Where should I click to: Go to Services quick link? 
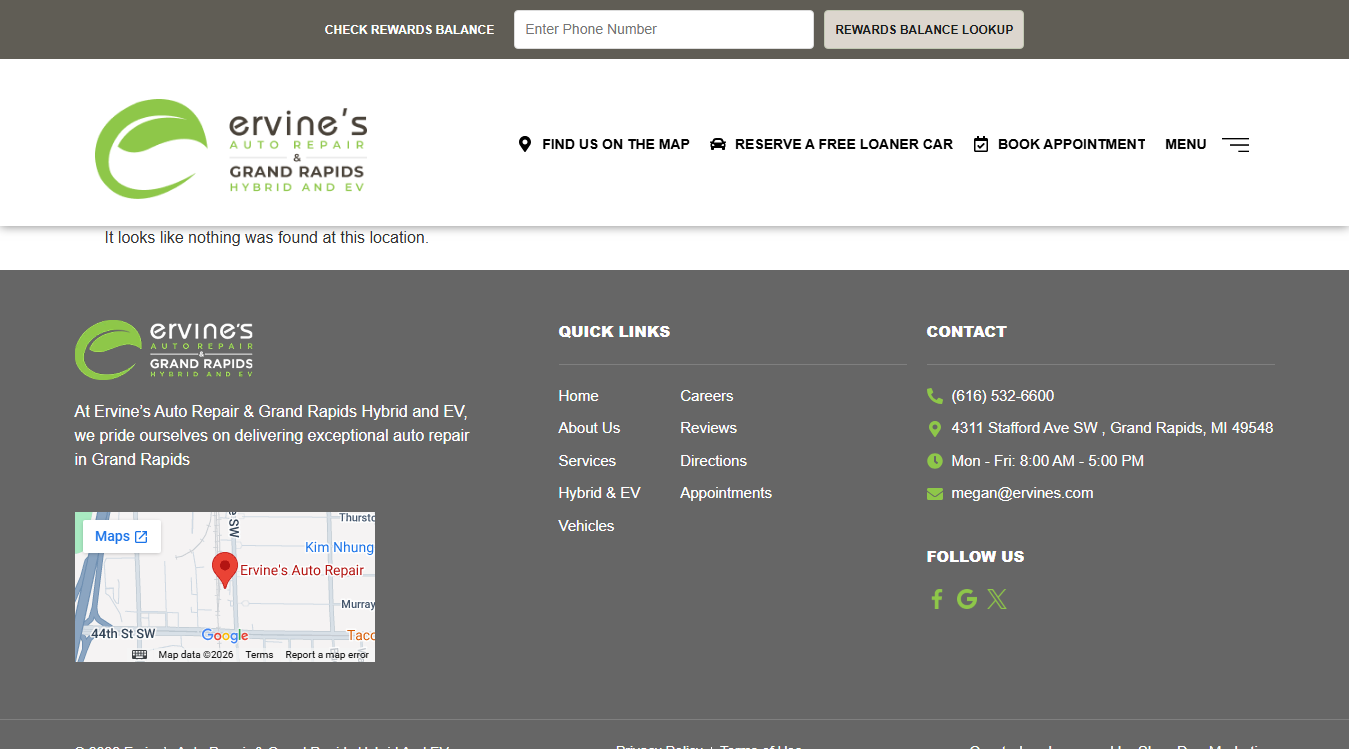pos(587,461)
